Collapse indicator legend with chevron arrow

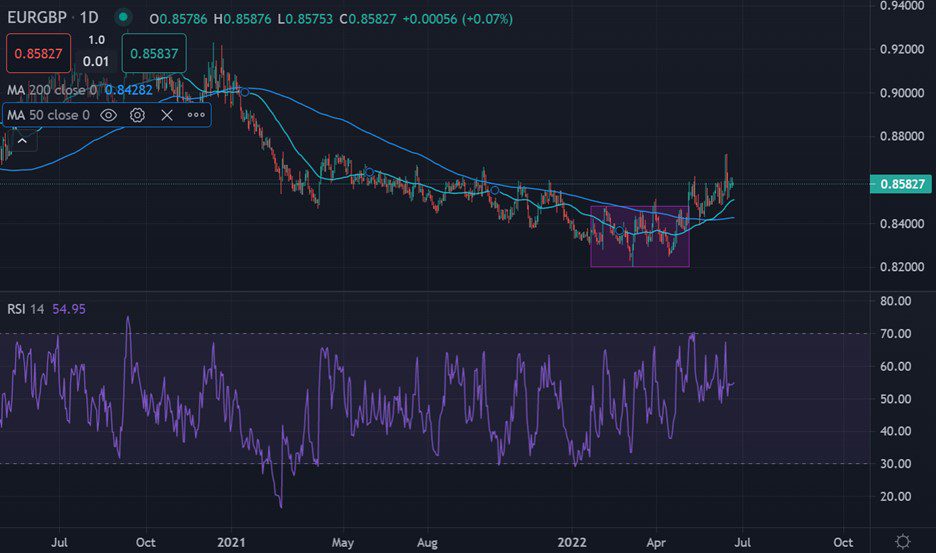[22, 141]
